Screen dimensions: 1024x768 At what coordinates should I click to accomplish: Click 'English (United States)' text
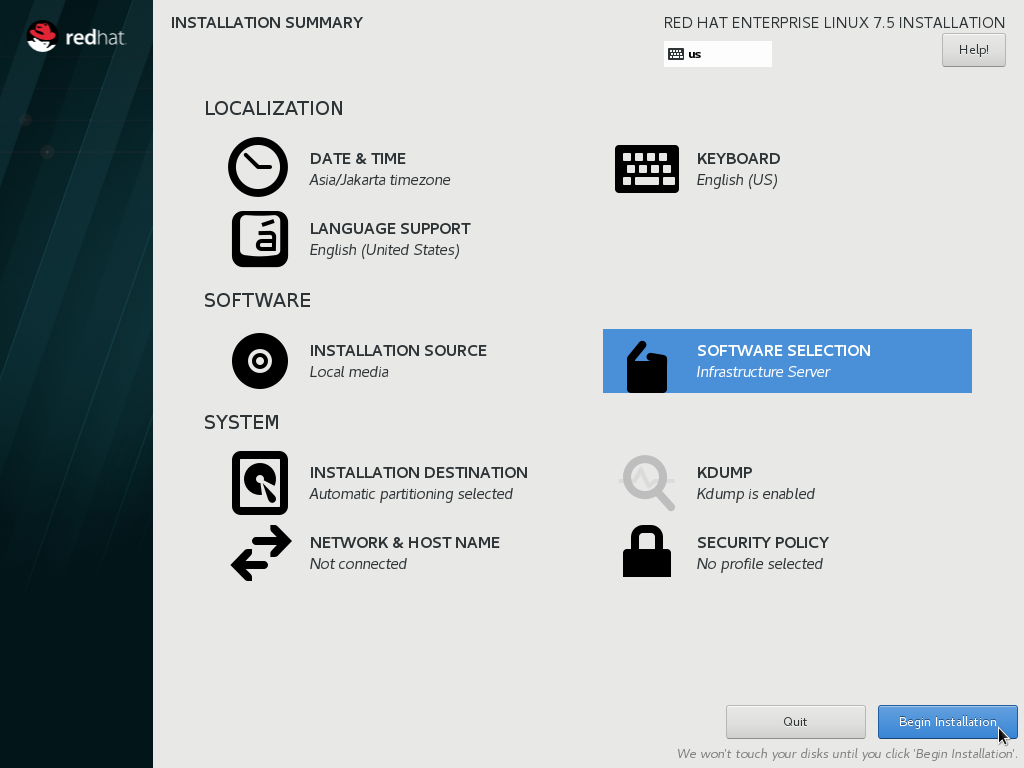tap(385, 250)
